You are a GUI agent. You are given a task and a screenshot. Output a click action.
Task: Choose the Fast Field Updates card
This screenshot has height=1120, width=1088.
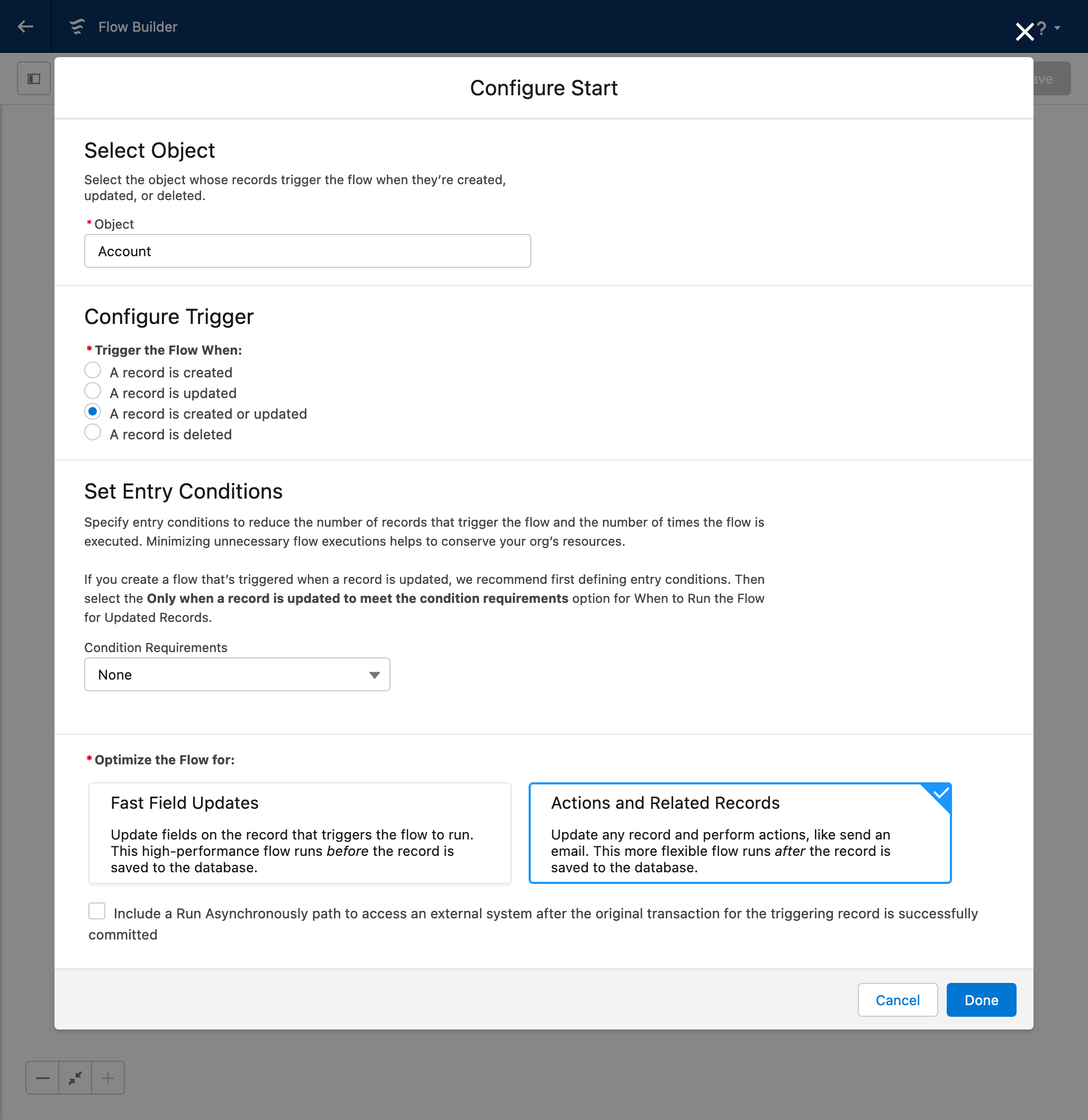coord(300,833)
